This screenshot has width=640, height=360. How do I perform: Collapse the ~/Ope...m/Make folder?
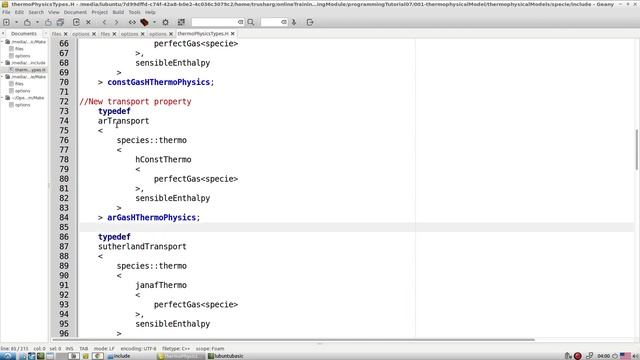click(x=2, y=98)
